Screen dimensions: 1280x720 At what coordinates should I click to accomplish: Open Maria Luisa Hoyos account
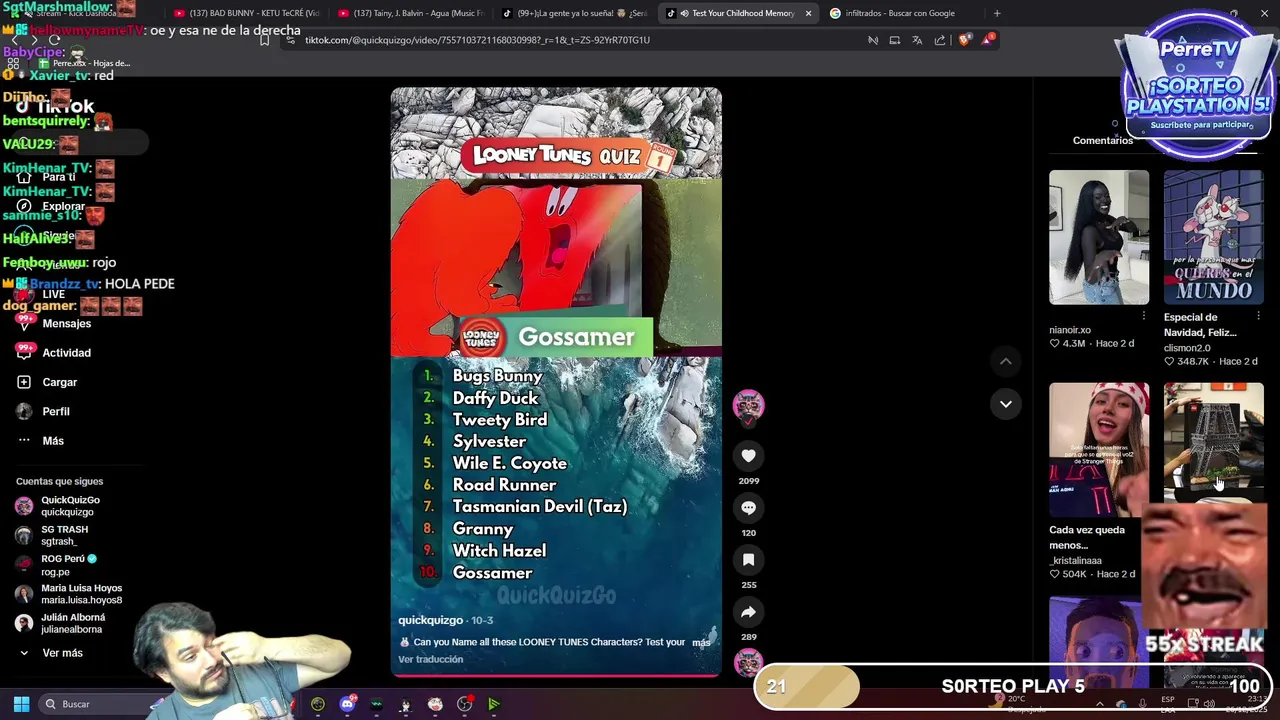click(x=80, y=594)
